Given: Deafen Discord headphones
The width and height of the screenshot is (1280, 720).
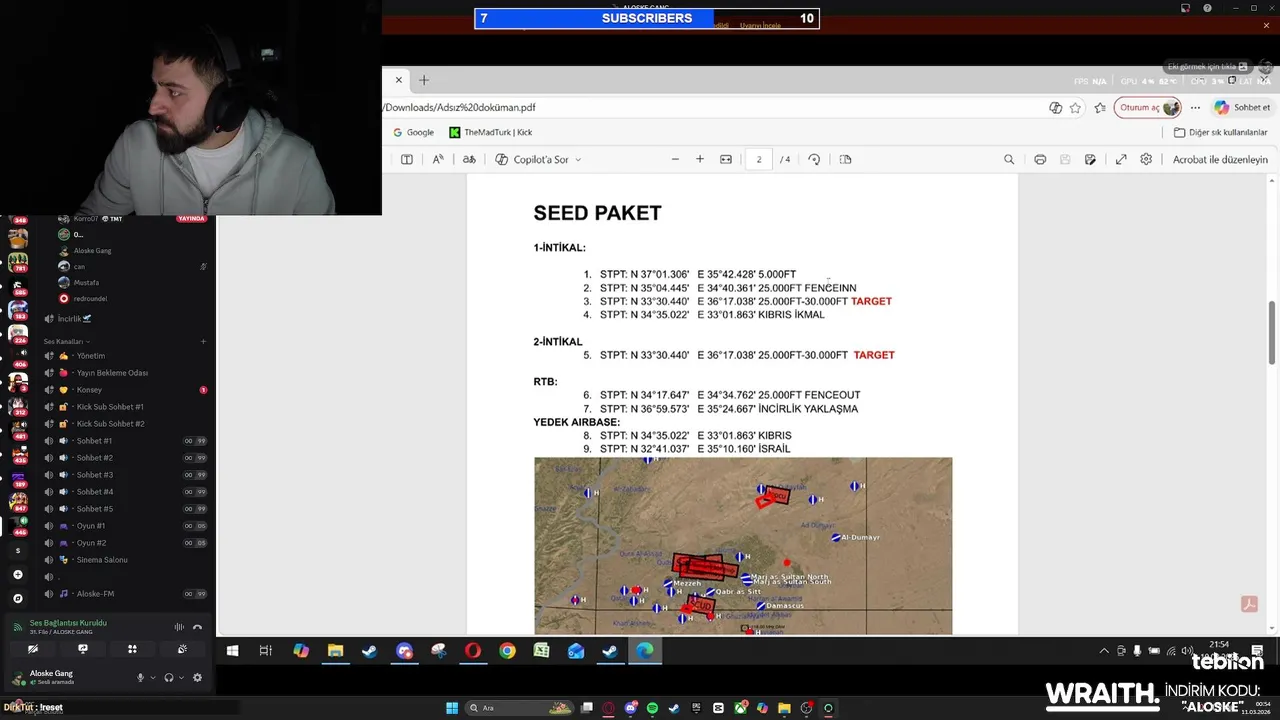Looking at the screenshot, I should pos(168,678).
